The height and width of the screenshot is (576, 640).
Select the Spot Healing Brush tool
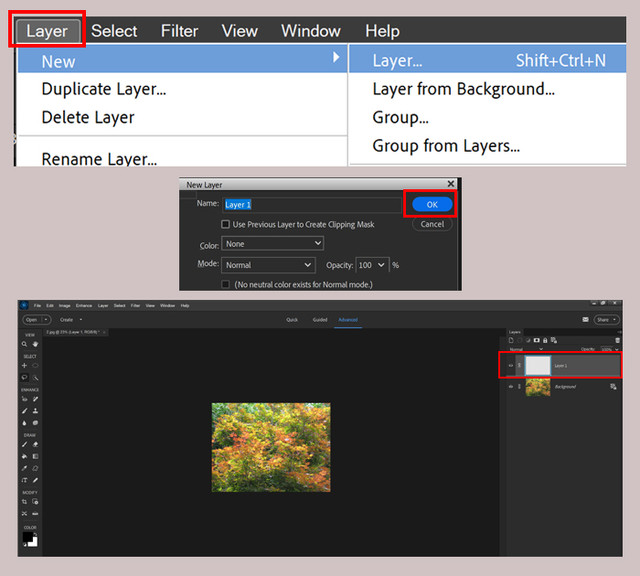(36, 399)
